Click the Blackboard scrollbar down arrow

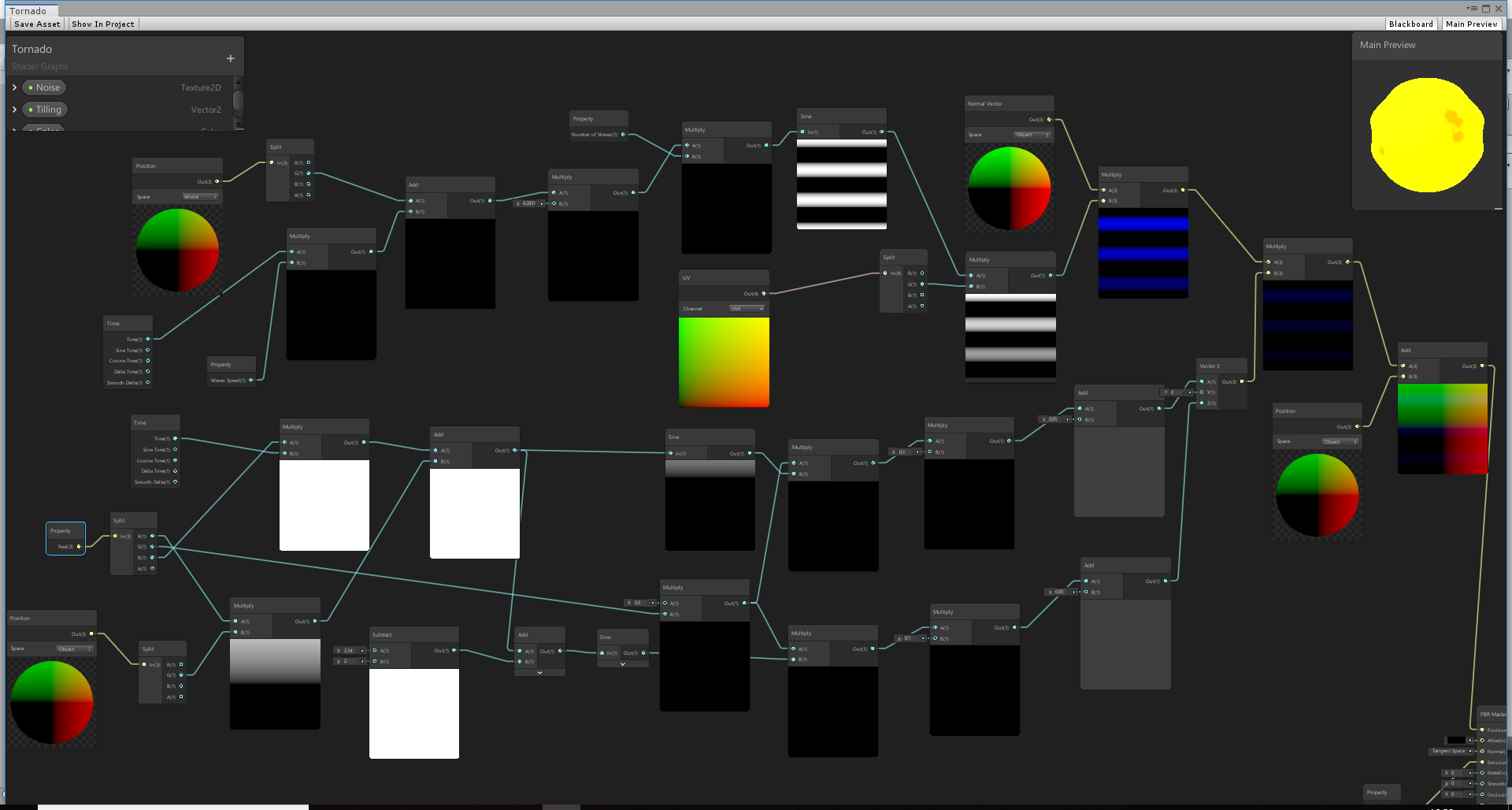pos(239,124)
